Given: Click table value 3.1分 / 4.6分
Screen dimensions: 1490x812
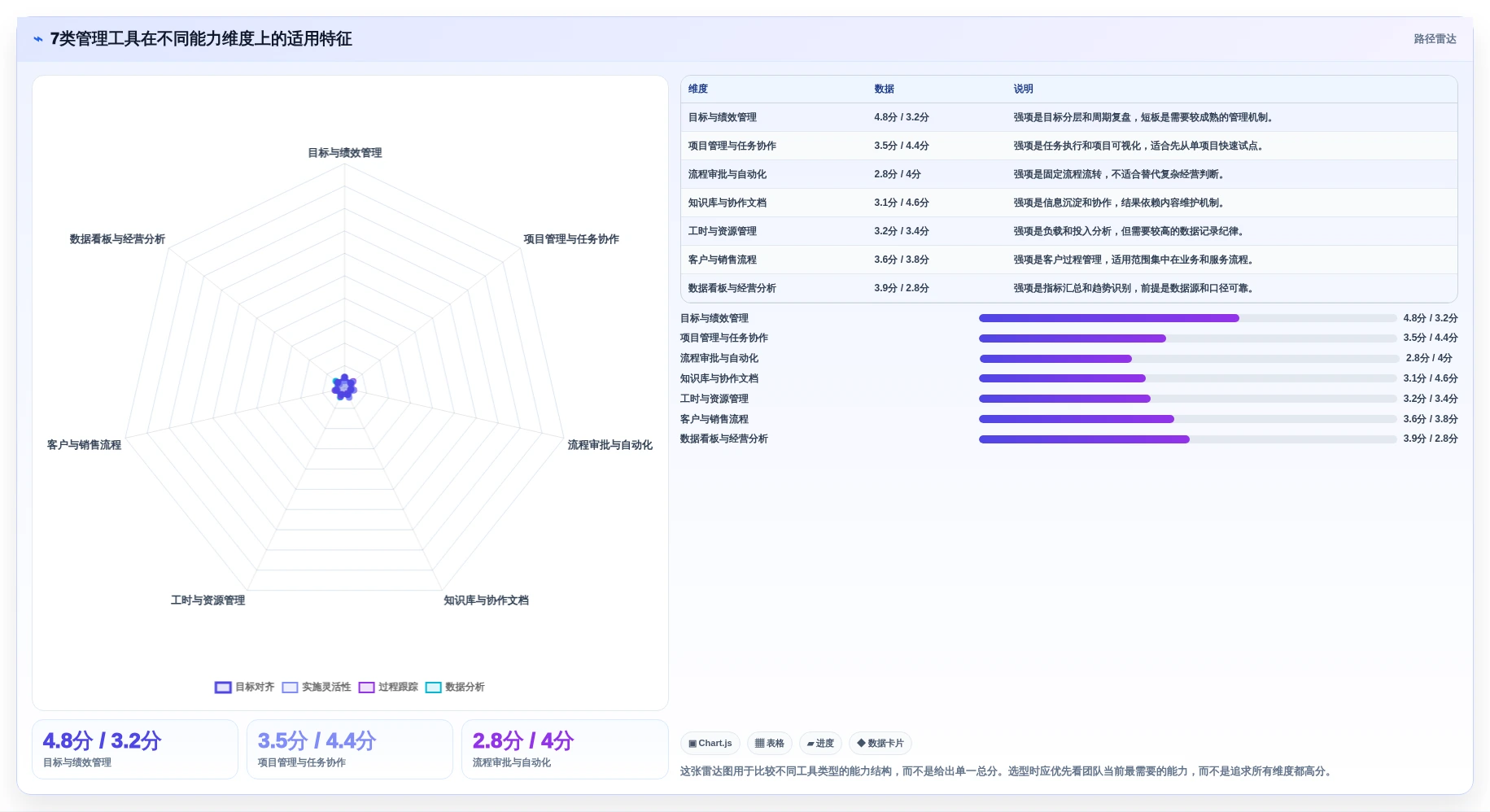Looking at the screenshot, I should [x=902, y=203].
